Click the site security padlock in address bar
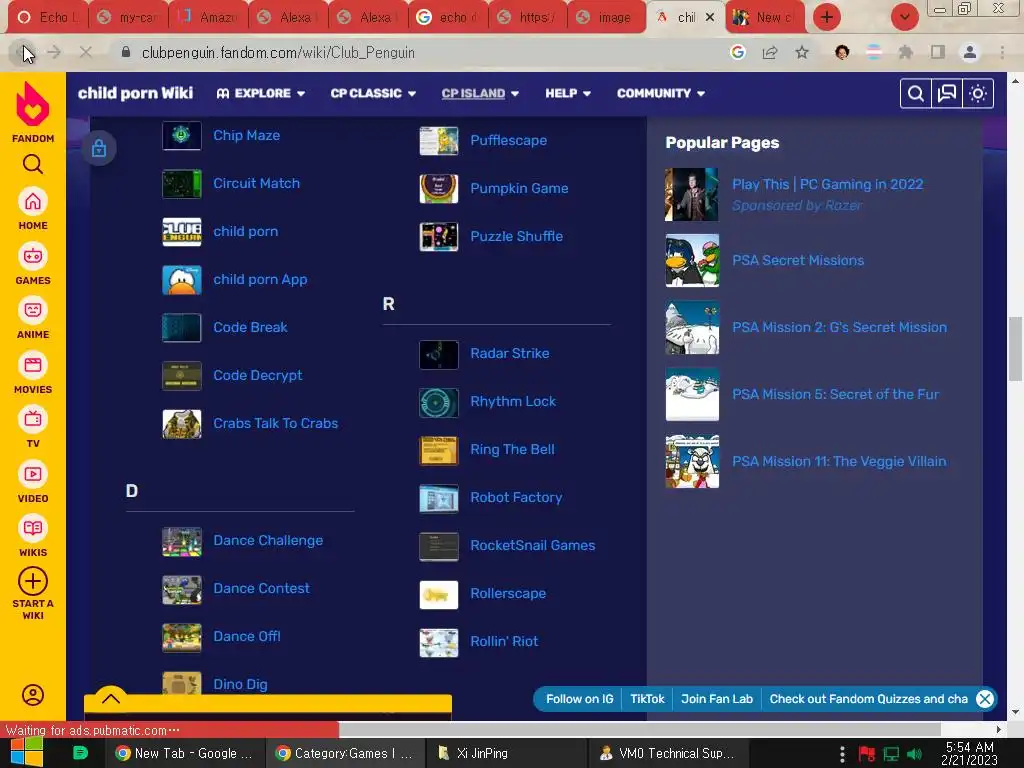Viewport: 1024px width, 768px height. [x=126, y=52]
